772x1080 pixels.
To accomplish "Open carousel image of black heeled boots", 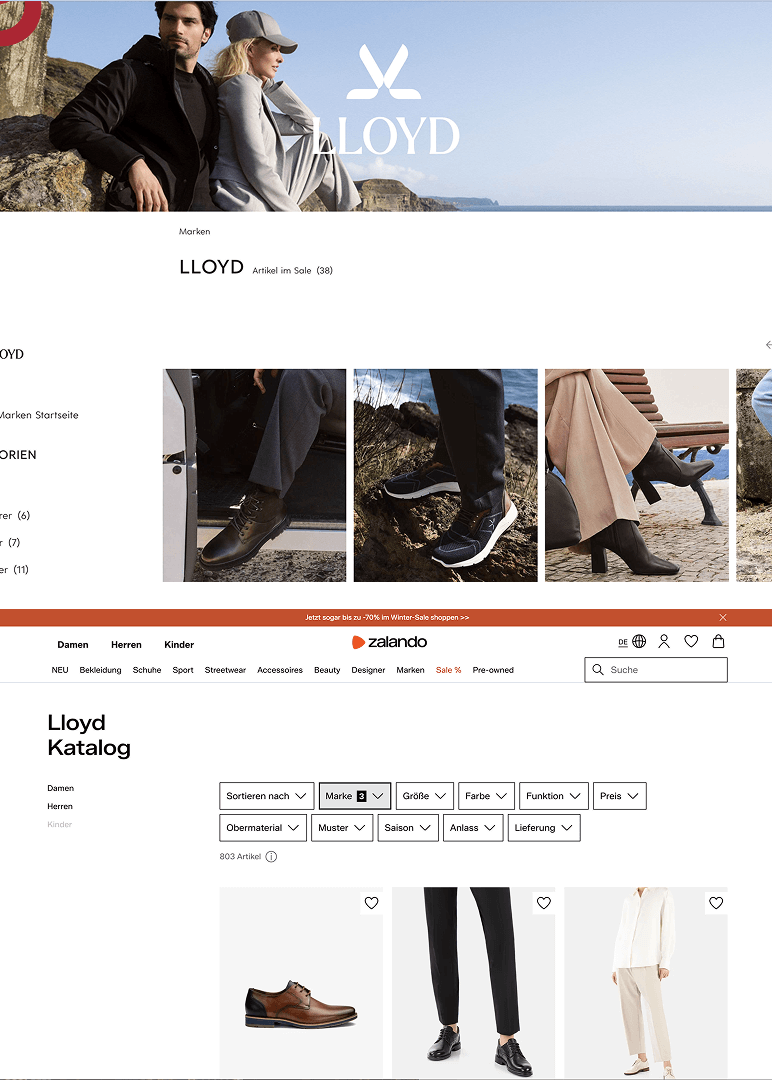I will tap(636, 475).
